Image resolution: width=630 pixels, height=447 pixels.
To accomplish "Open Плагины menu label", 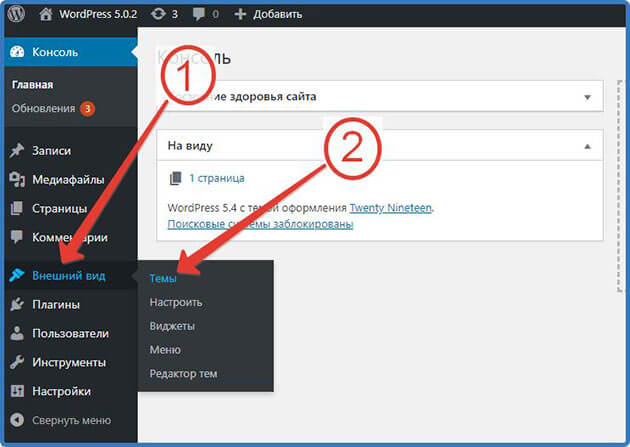I will click(56, 304).
